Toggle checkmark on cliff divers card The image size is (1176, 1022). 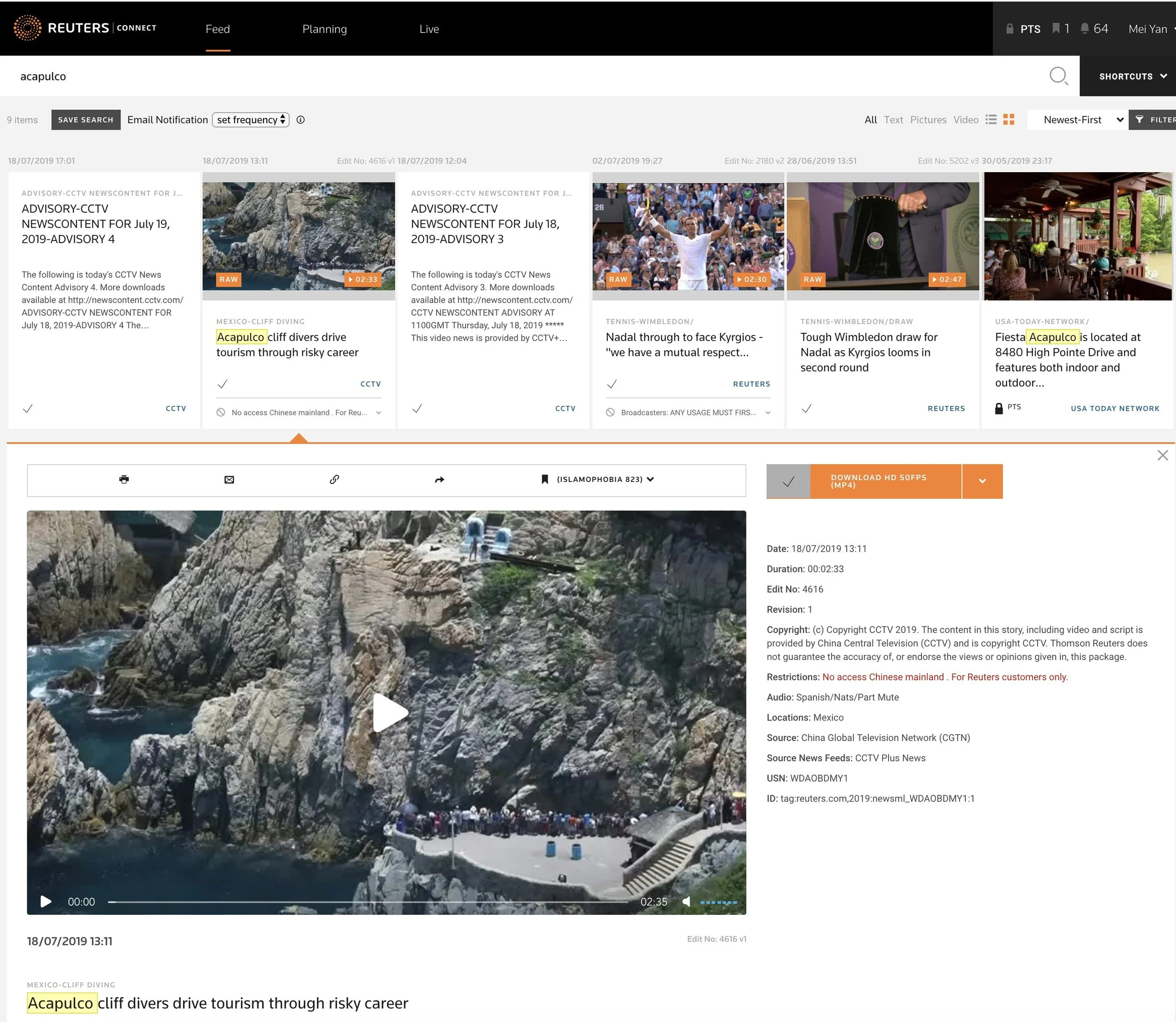tap(222, 384)
